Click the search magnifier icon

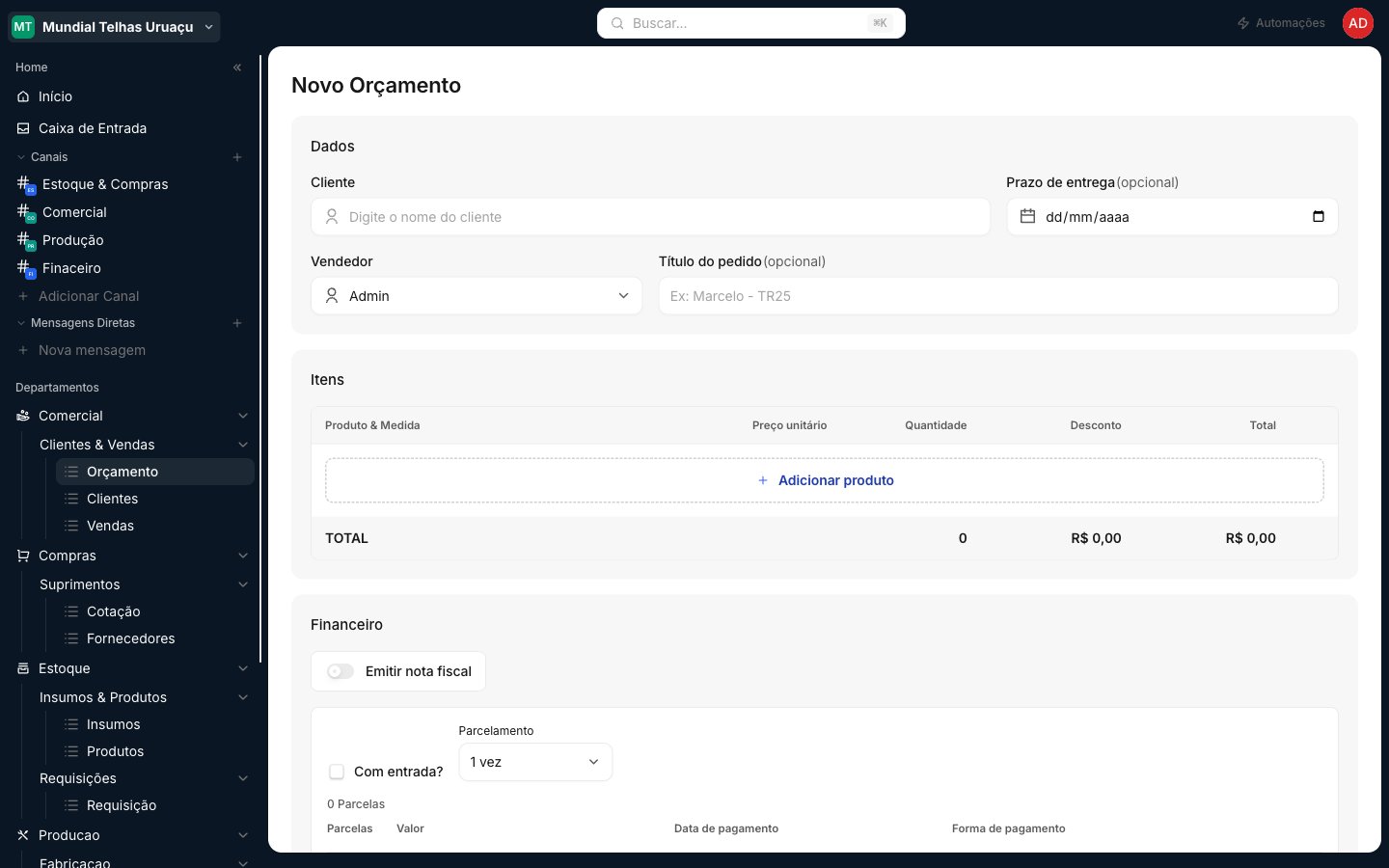click(617, 23)
